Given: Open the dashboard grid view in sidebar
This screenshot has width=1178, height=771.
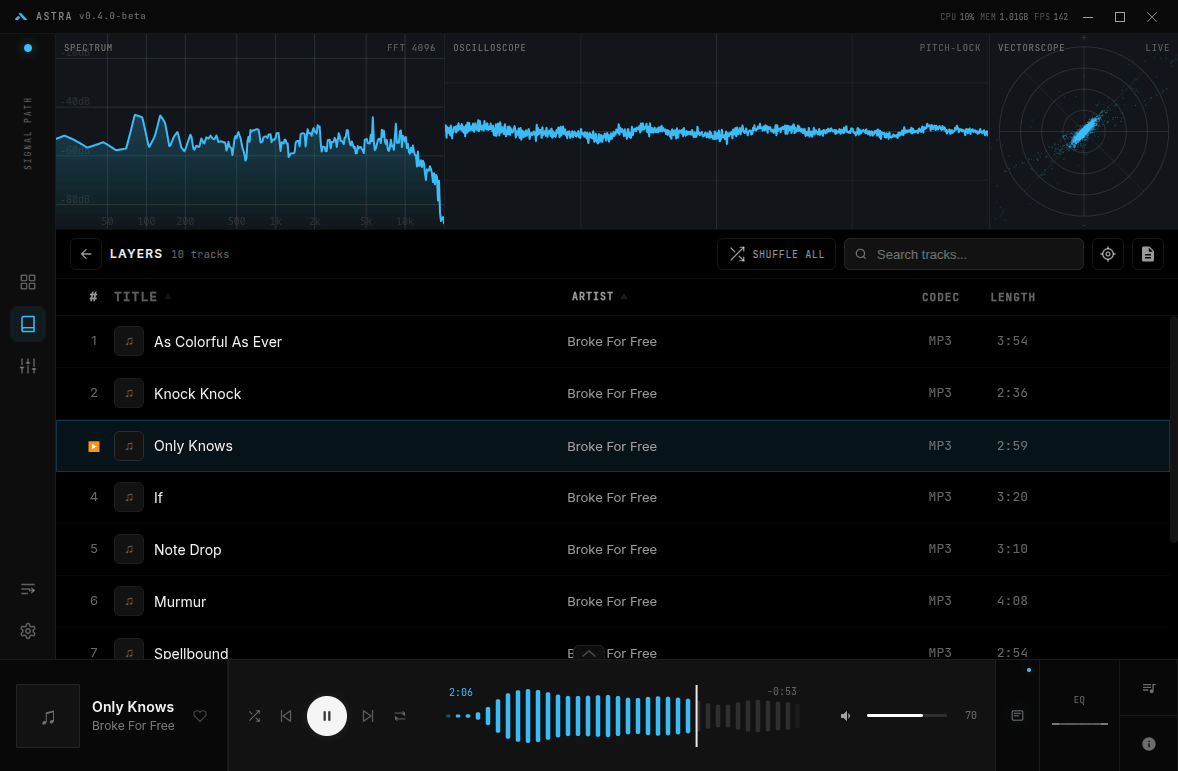Looking at the screenshot, I should click(28, 282).
